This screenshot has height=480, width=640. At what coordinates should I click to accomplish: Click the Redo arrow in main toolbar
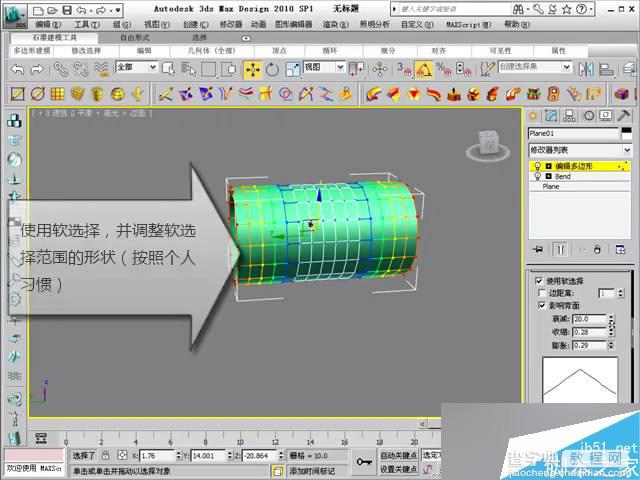[x=37, y=70]
